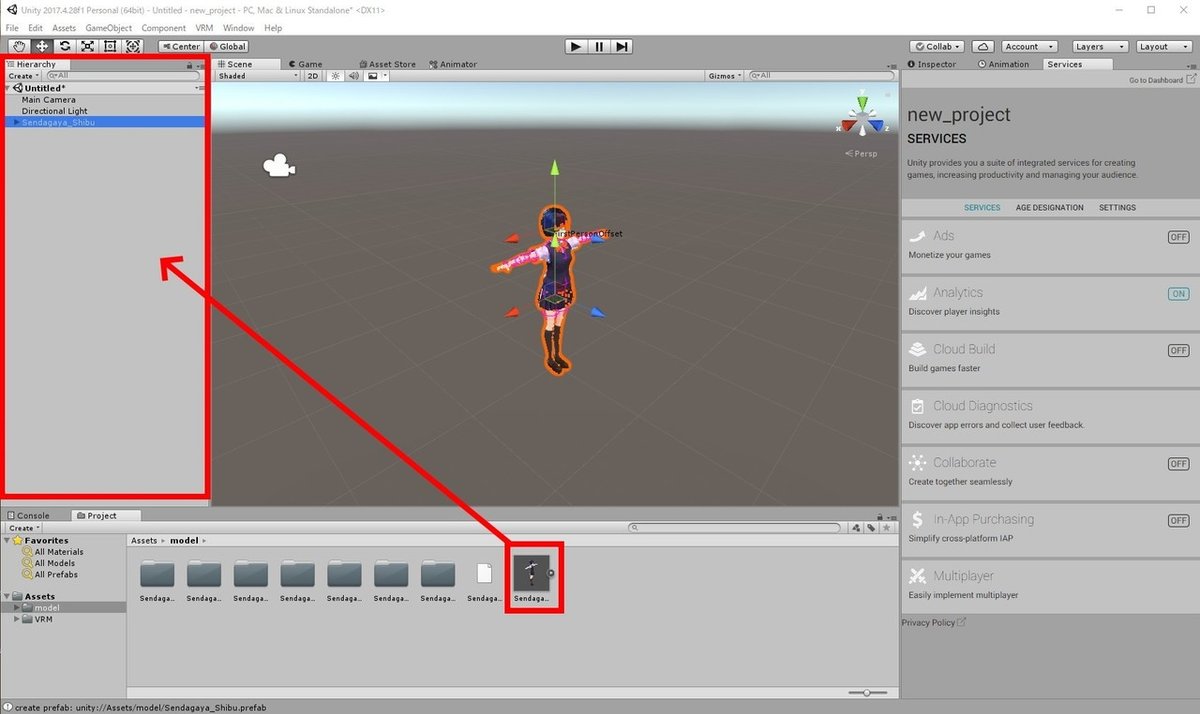Select the Scale tool
The image size is (1200, 714).
(87, 46)
